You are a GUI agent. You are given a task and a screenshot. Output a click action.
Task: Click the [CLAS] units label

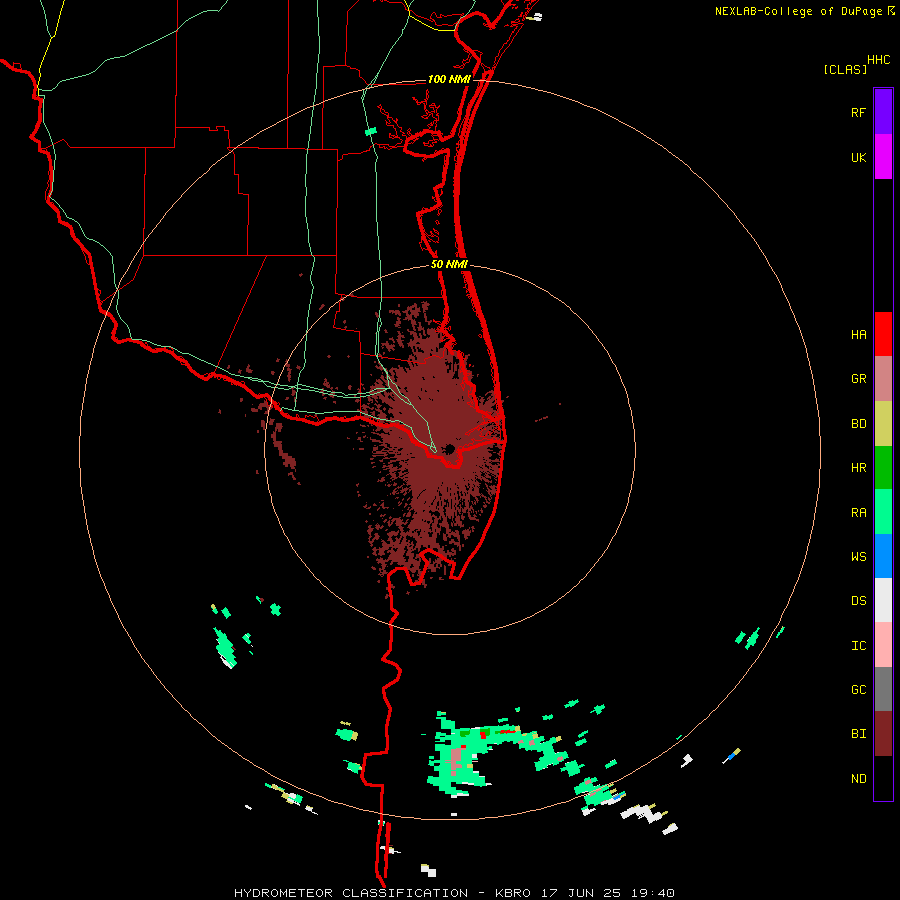pyautogui.click(x=845, y=69)
